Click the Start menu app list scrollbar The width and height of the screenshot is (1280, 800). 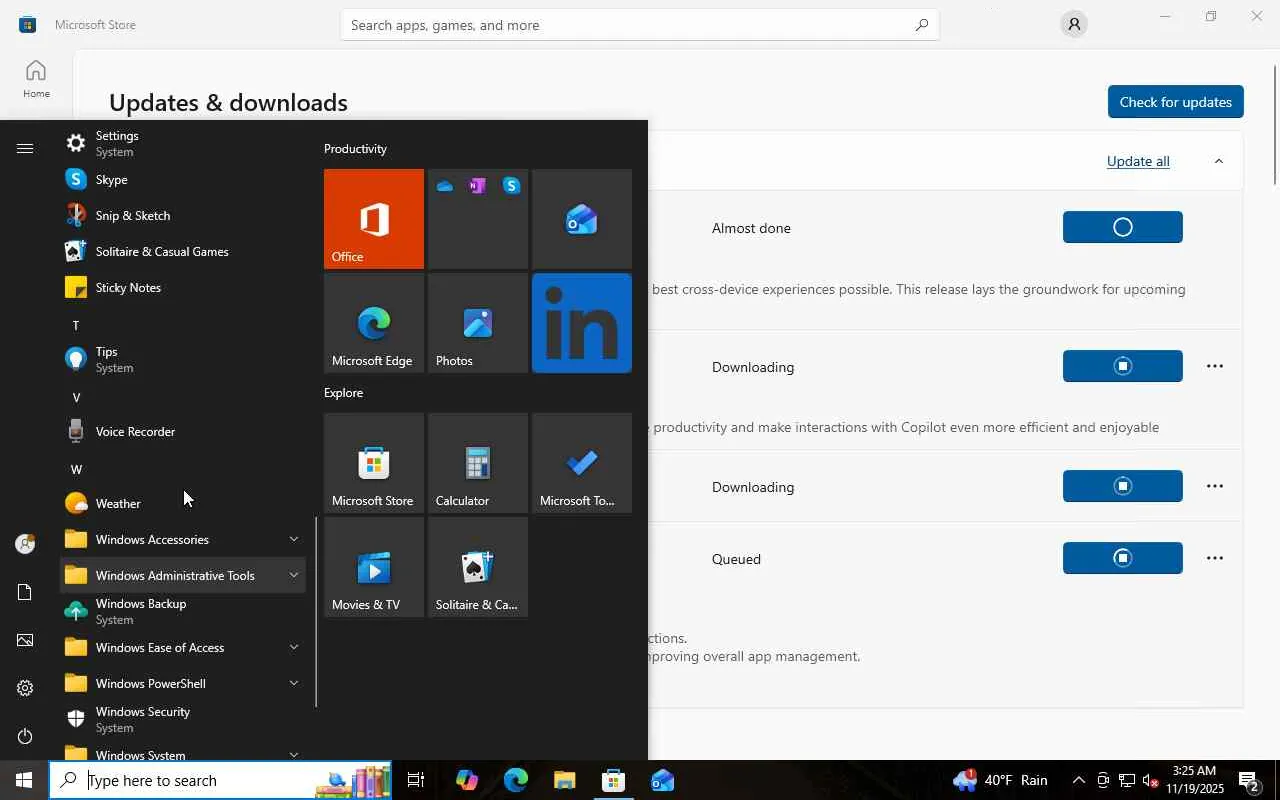coord(316,612)
